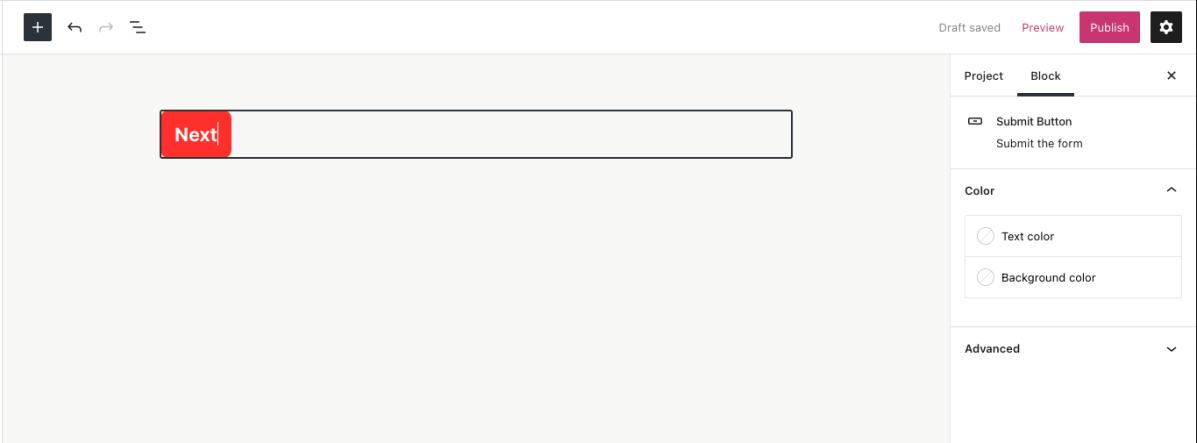1197x443 pixels.
Task: Select the Block tab
Action: (1045, 76)
